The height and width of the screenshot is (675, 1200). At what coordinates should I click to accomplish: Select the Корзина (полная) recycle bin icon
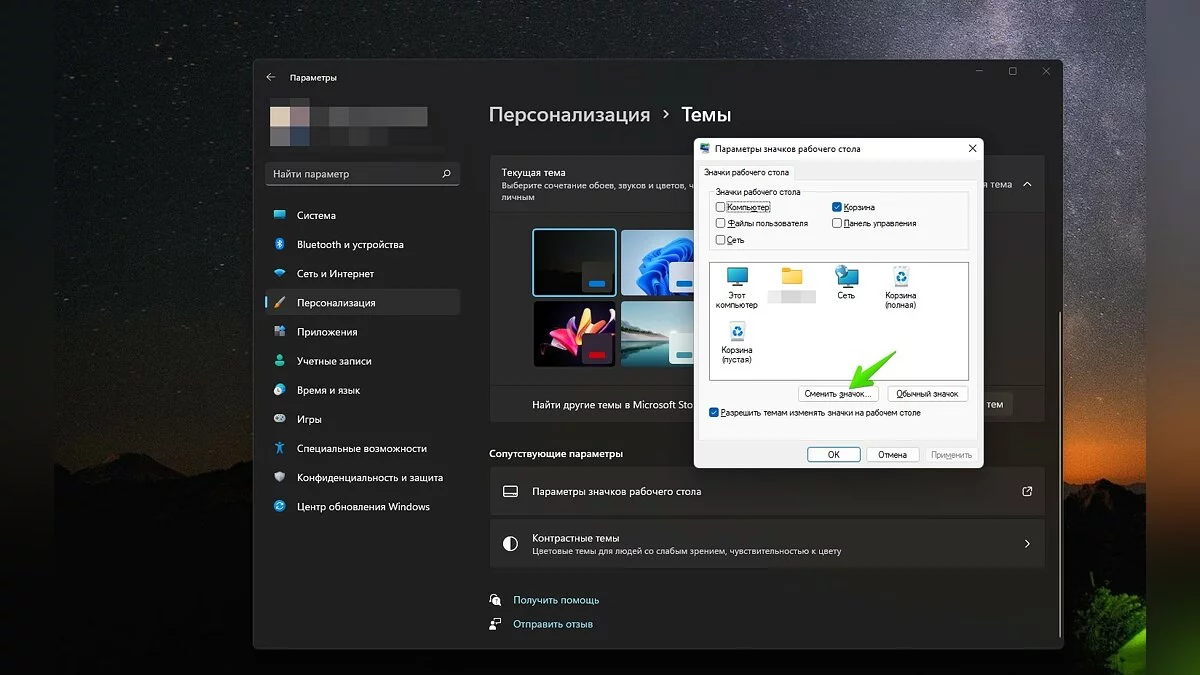[900, 287]
